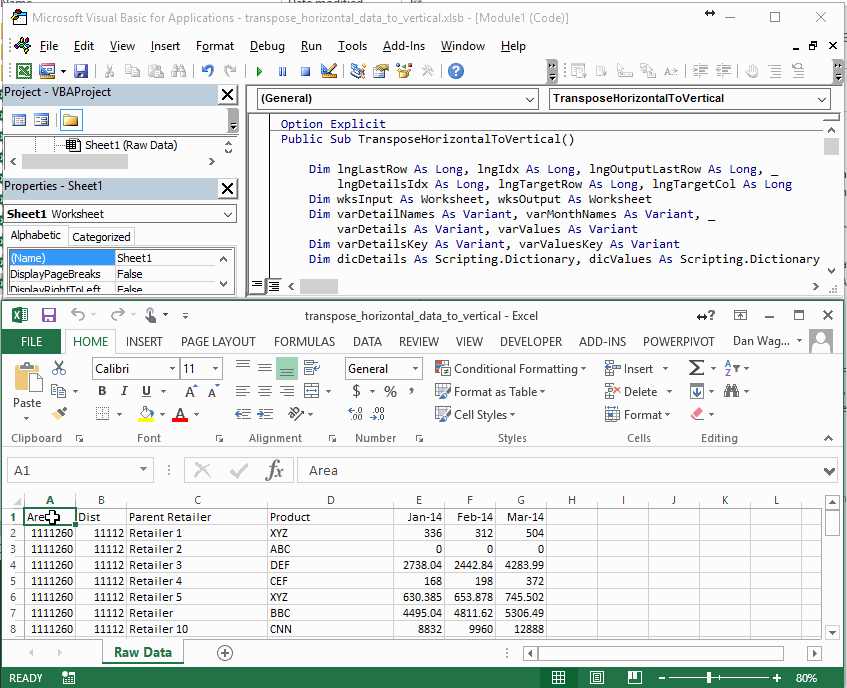Adjust the zoom slider at 80%
The image size is (847, 688).
point(709,677)
